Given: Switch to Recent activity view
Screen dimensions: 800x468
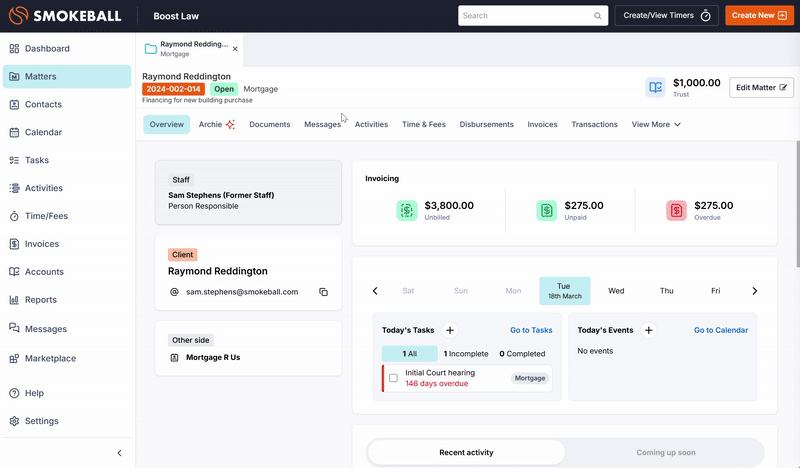Looking at the screenshot, I should (466, 452).
